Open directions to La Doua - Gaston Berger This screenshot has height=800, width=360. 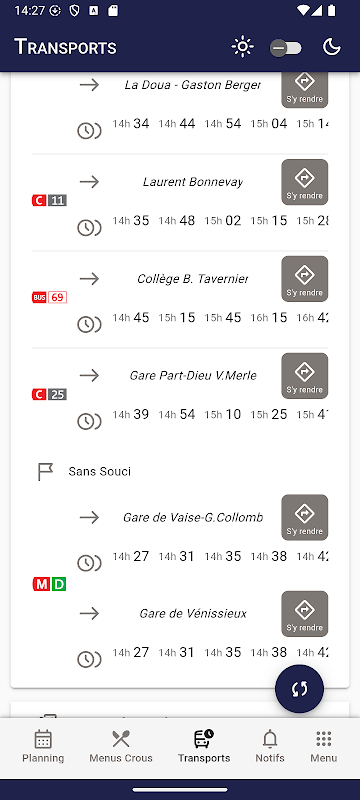click(304, 90)
